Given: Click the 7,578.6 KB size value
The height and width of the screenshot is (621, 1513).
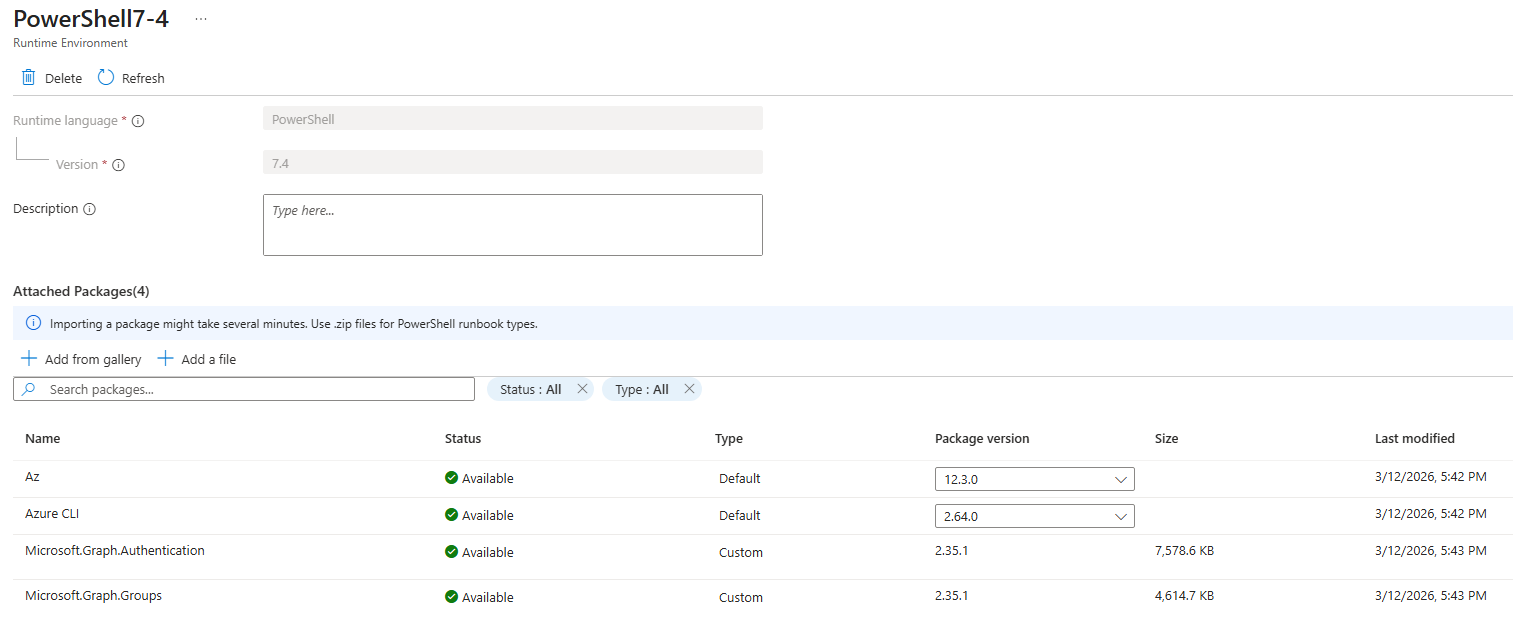Looking at the screenshot, I should tap(1185, 551).
